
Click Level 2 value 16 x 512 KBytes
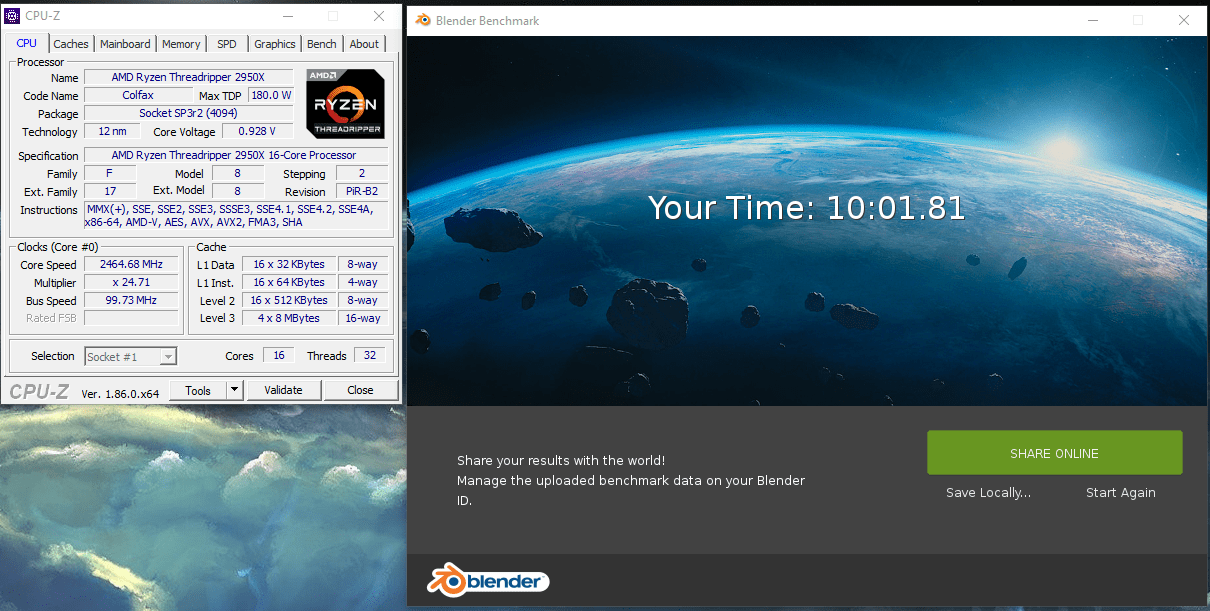coord(288,300)
